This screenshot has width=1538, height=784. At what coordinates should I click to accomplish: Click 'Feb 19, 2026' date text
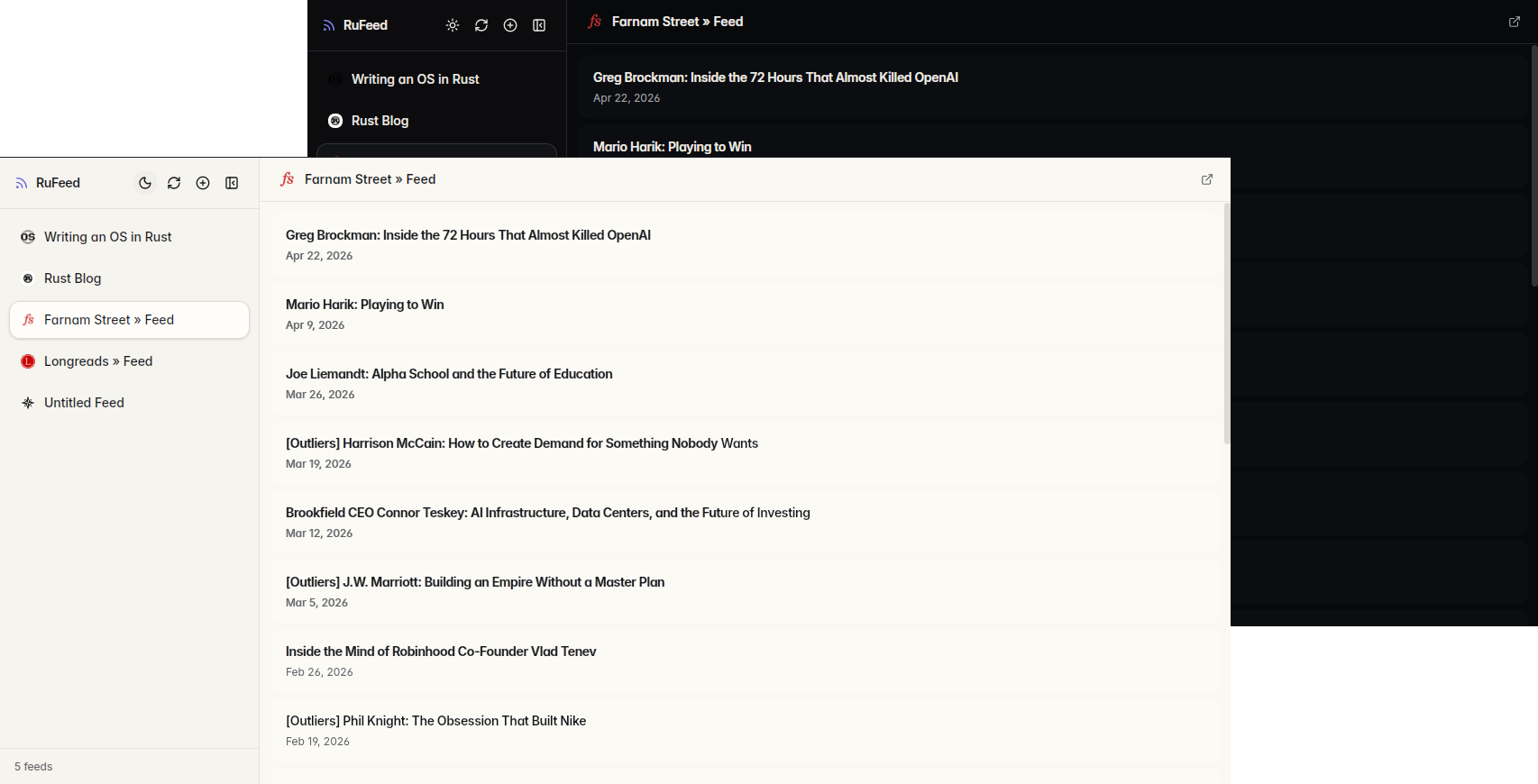[x=317, y=742]
